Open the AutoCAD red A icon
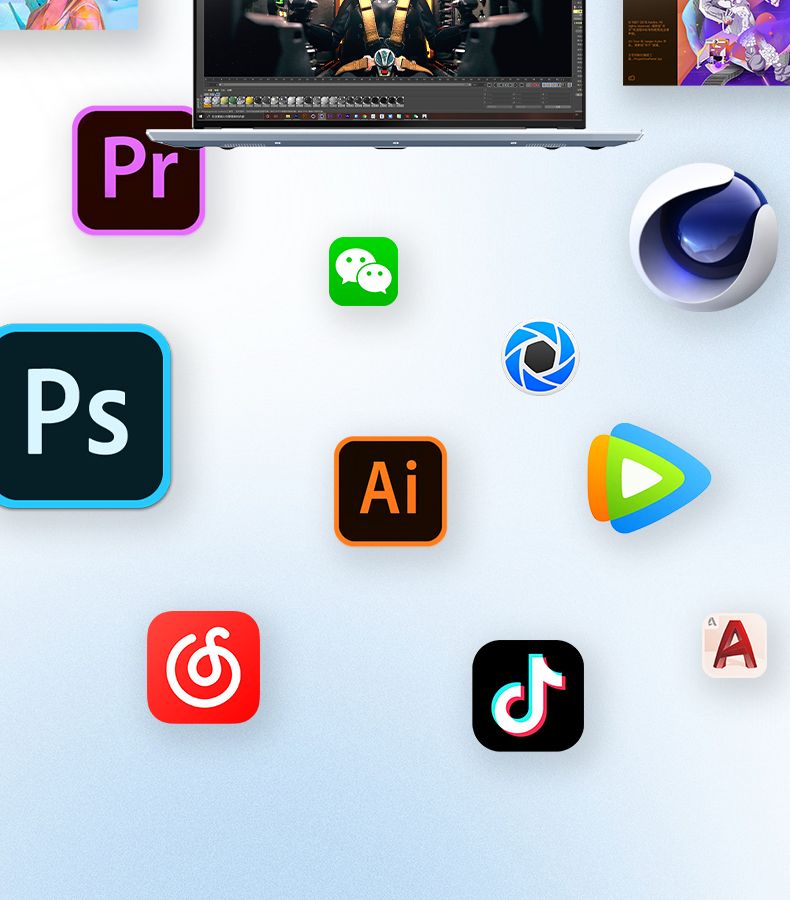This screenshot has height=900, width=790. coord(734,645)
